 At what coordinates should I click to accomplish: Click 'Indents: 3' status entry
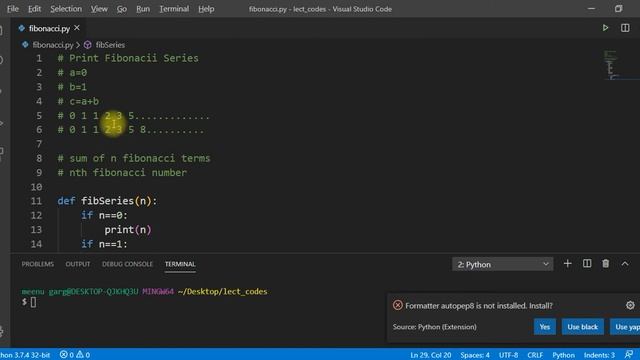599,355
